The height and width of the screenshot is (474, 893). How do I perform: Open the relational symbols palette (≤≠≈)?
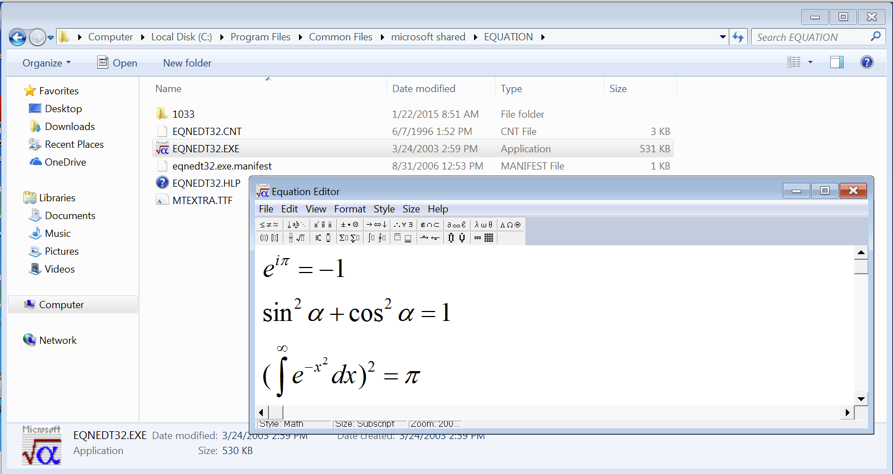(269, 224)
